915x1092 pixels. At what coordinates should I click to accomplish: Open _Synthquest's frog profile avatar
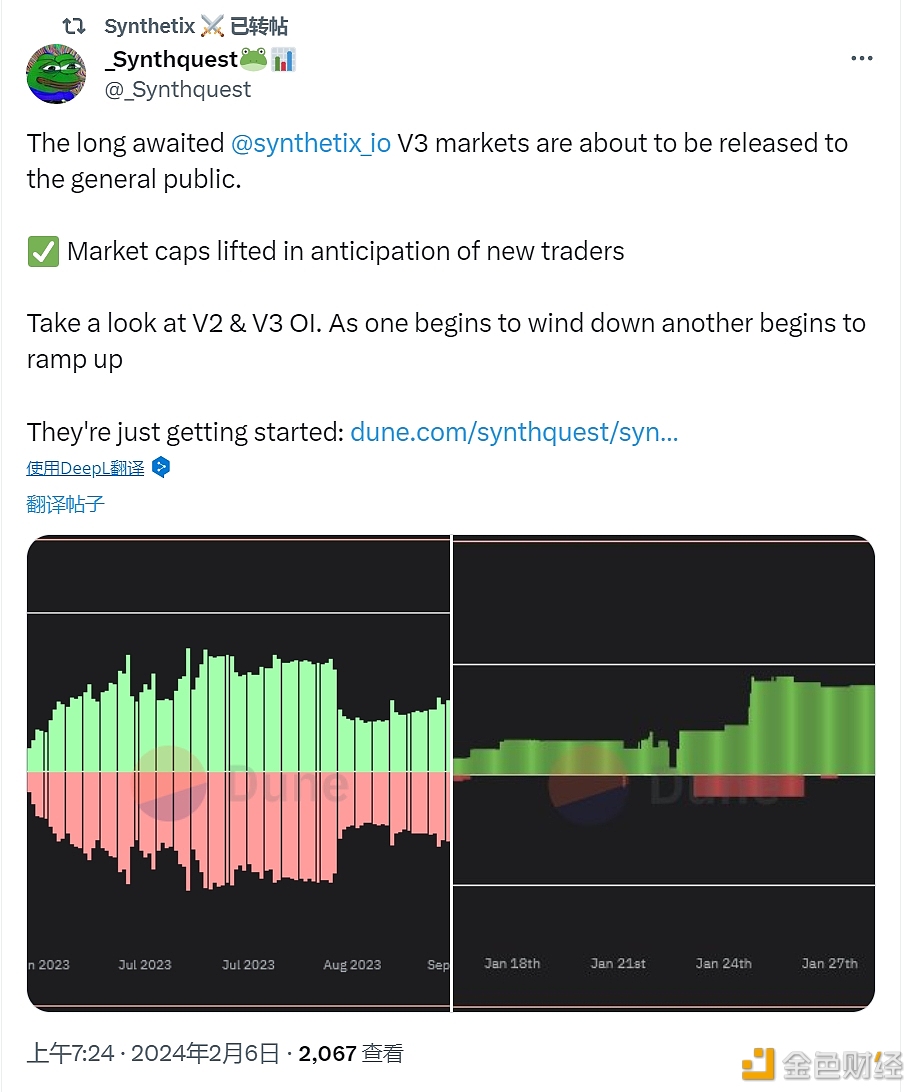tap(56, 74)
